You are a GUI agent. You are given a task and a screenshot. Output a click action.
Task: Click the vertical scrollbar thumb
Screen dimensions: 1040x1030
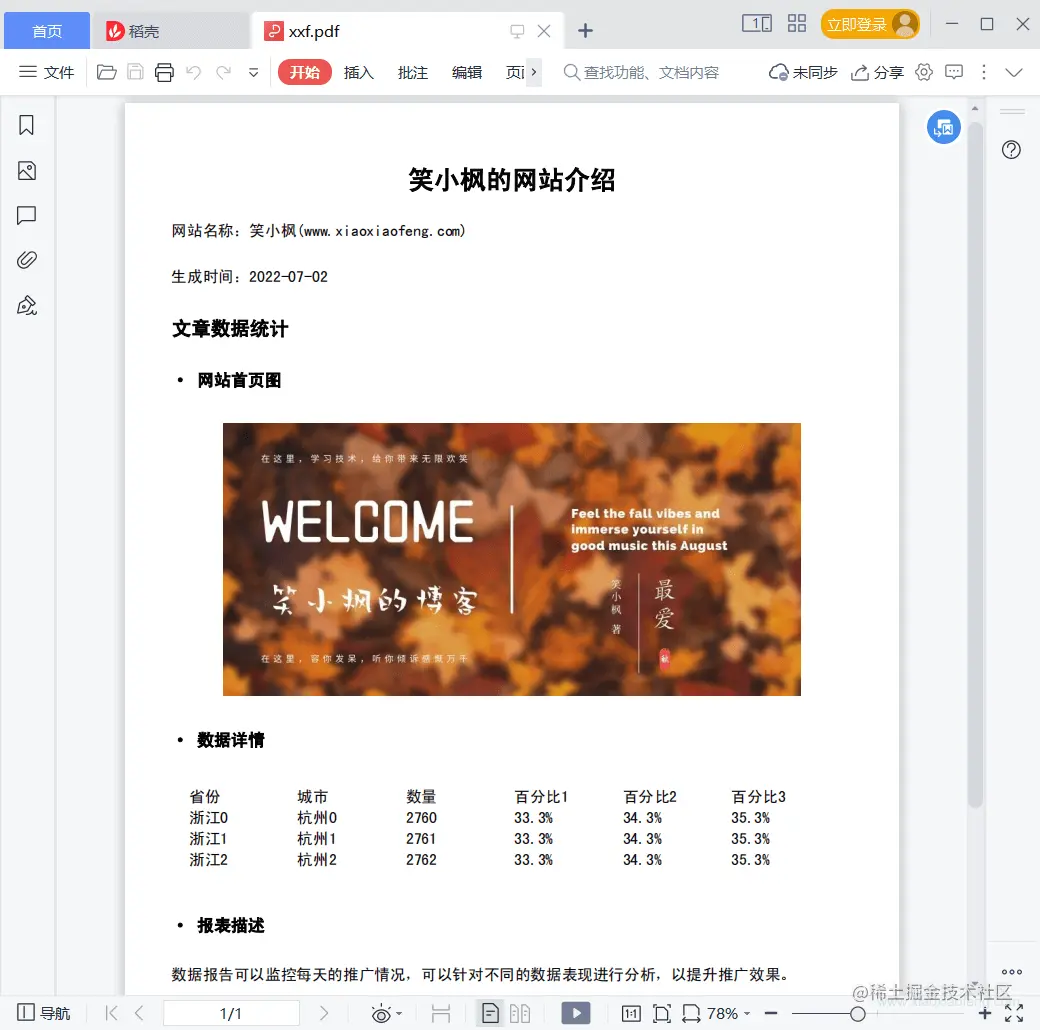pos(974,464)
